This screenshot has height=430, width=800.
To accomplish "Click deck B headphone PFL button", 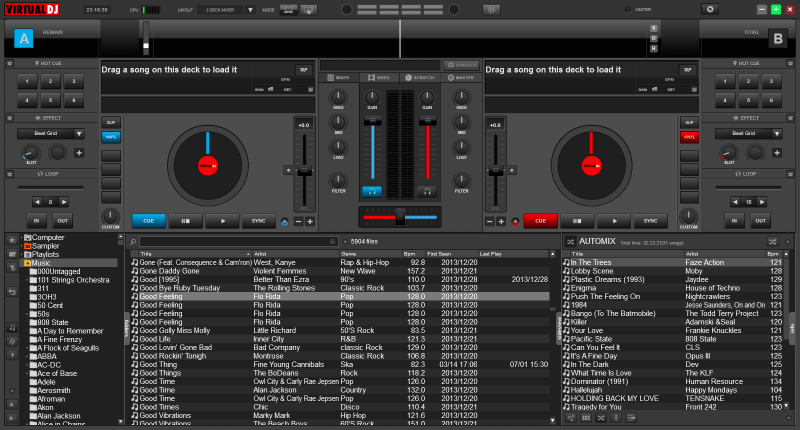I will coord(427,191).
